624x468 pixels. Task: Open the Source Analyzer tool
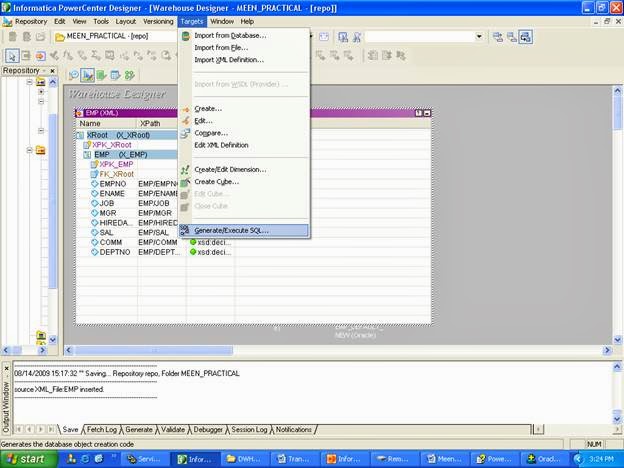[x=74, y=75]
